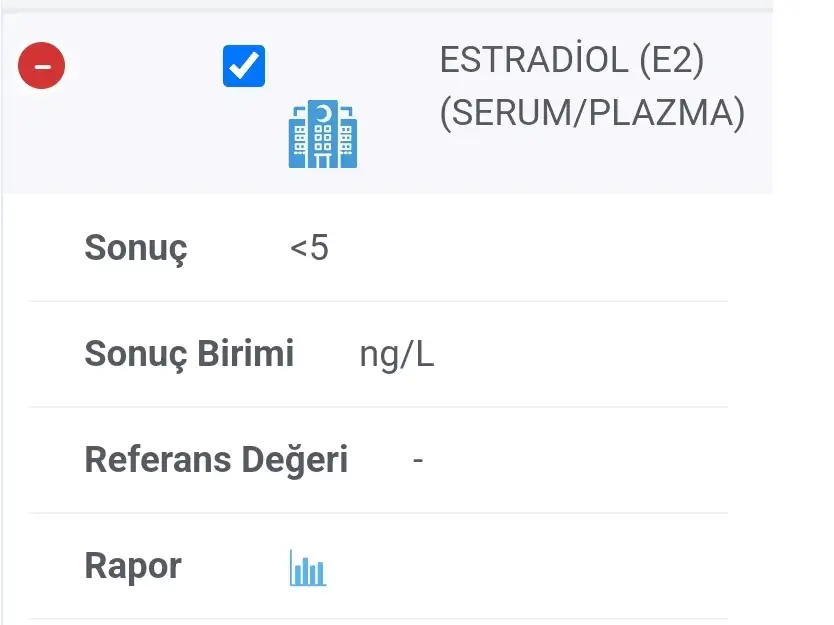Select the standalone Sonuç label
Screen dimensions: 834x625
pos(135,248)
